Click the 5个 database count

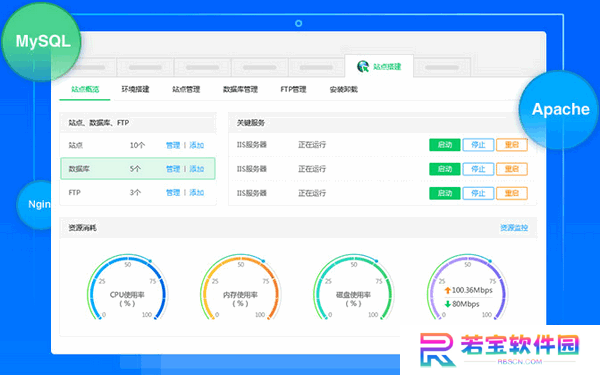point(135,169)
